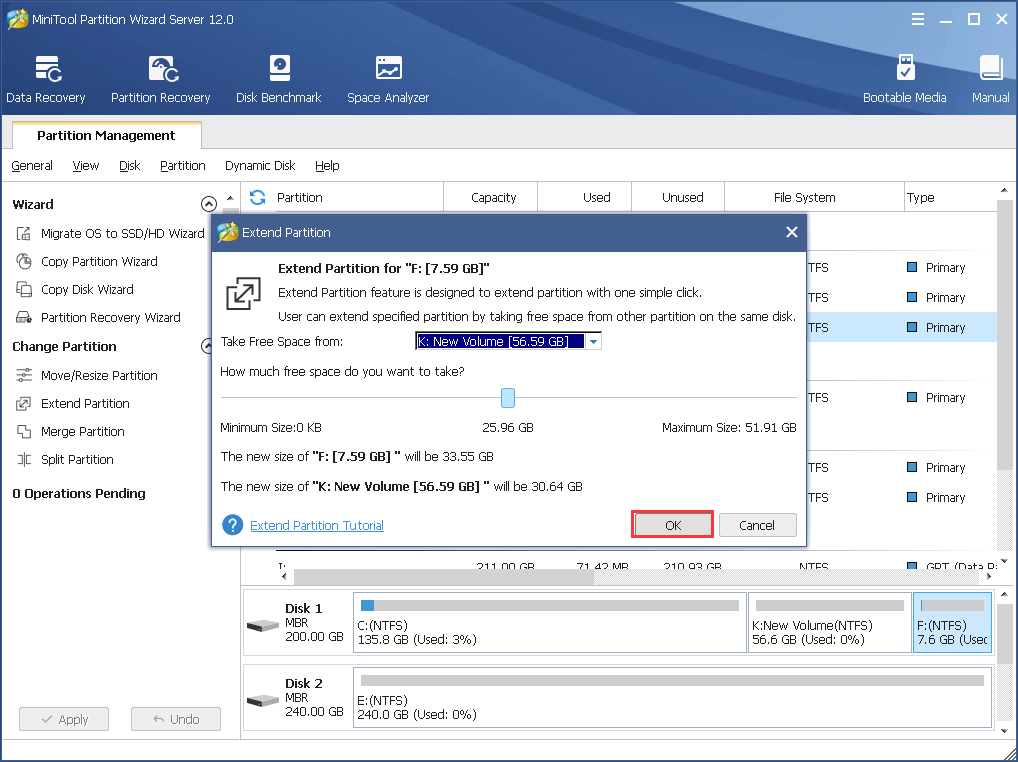Select E:(NTFS) partition on Disk 2
The image size is (1018, 762).
[x=673, y=698]
